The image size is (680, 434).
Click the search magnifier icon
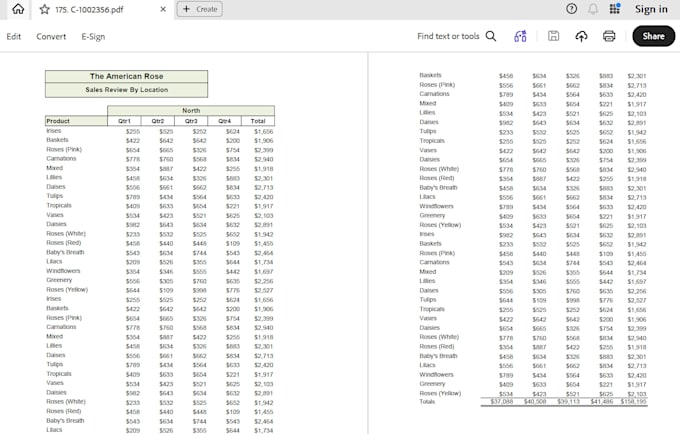[491, 36]
